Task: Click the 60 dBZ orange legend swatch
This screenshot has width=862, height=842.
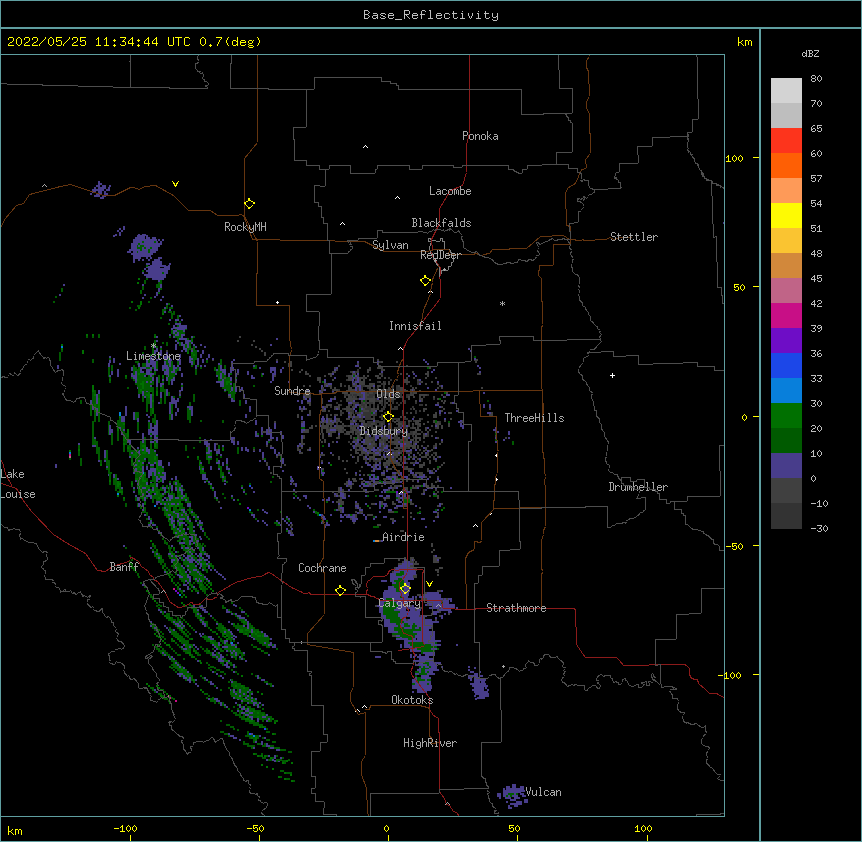Action: [x=786, y=165]
